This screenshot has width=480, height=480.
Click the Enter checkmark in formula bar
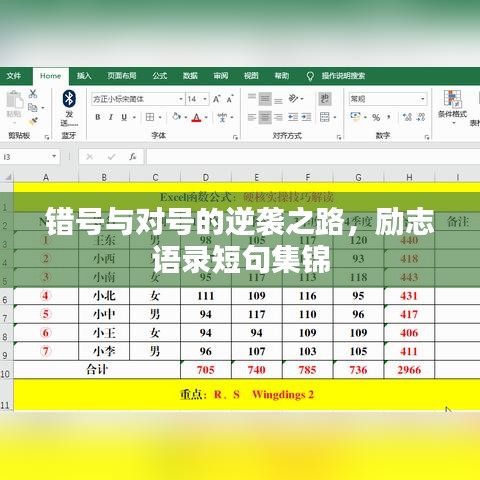[111, 156]
